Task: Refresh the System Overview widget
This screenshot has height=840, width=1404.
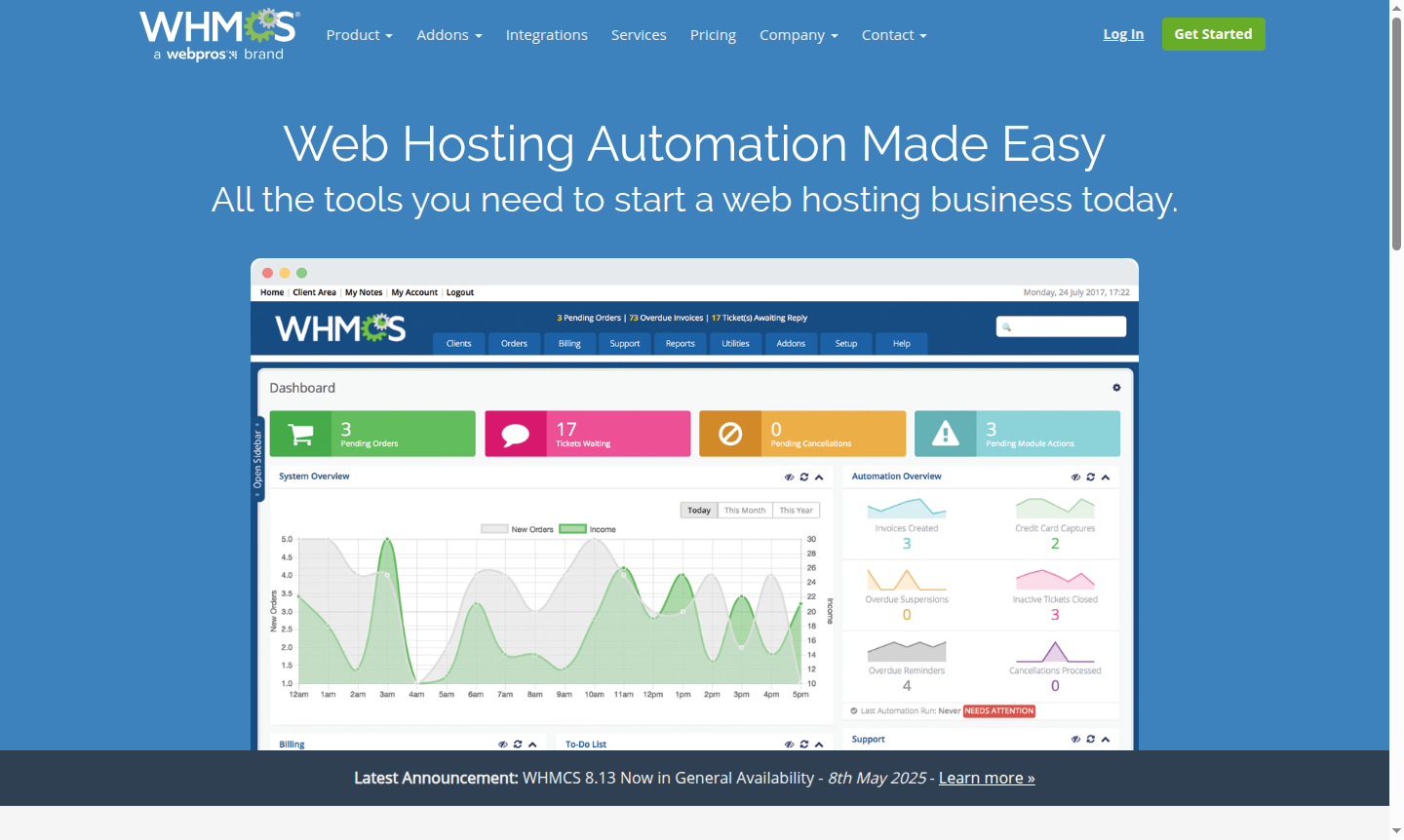Action: tap(803, 477)
